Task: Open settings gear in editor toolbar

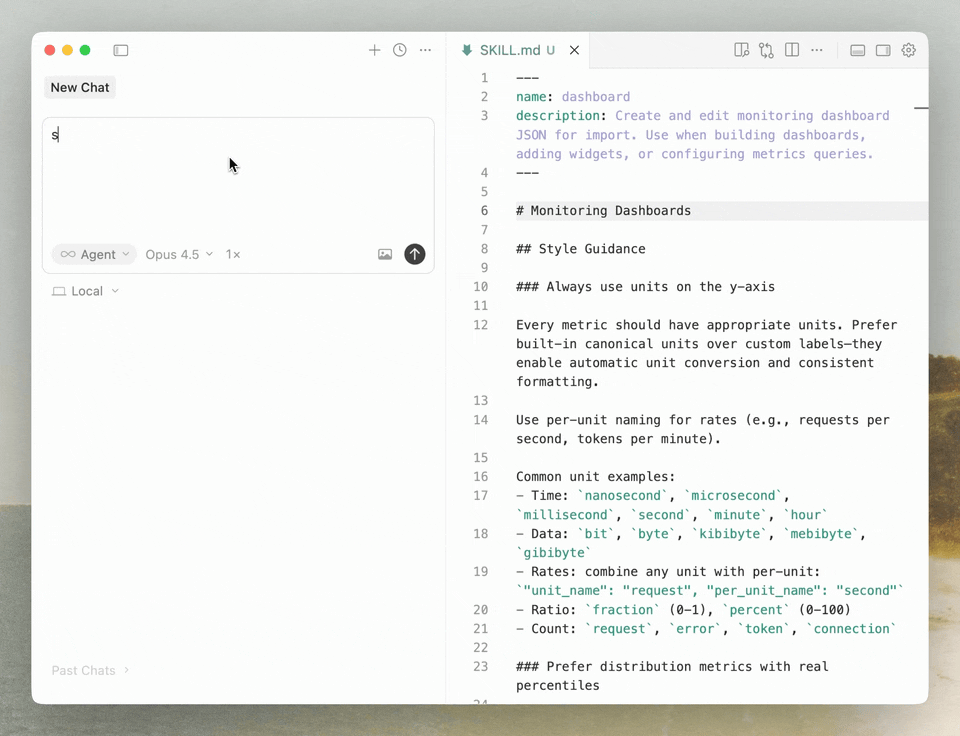Action: (908, 50)
